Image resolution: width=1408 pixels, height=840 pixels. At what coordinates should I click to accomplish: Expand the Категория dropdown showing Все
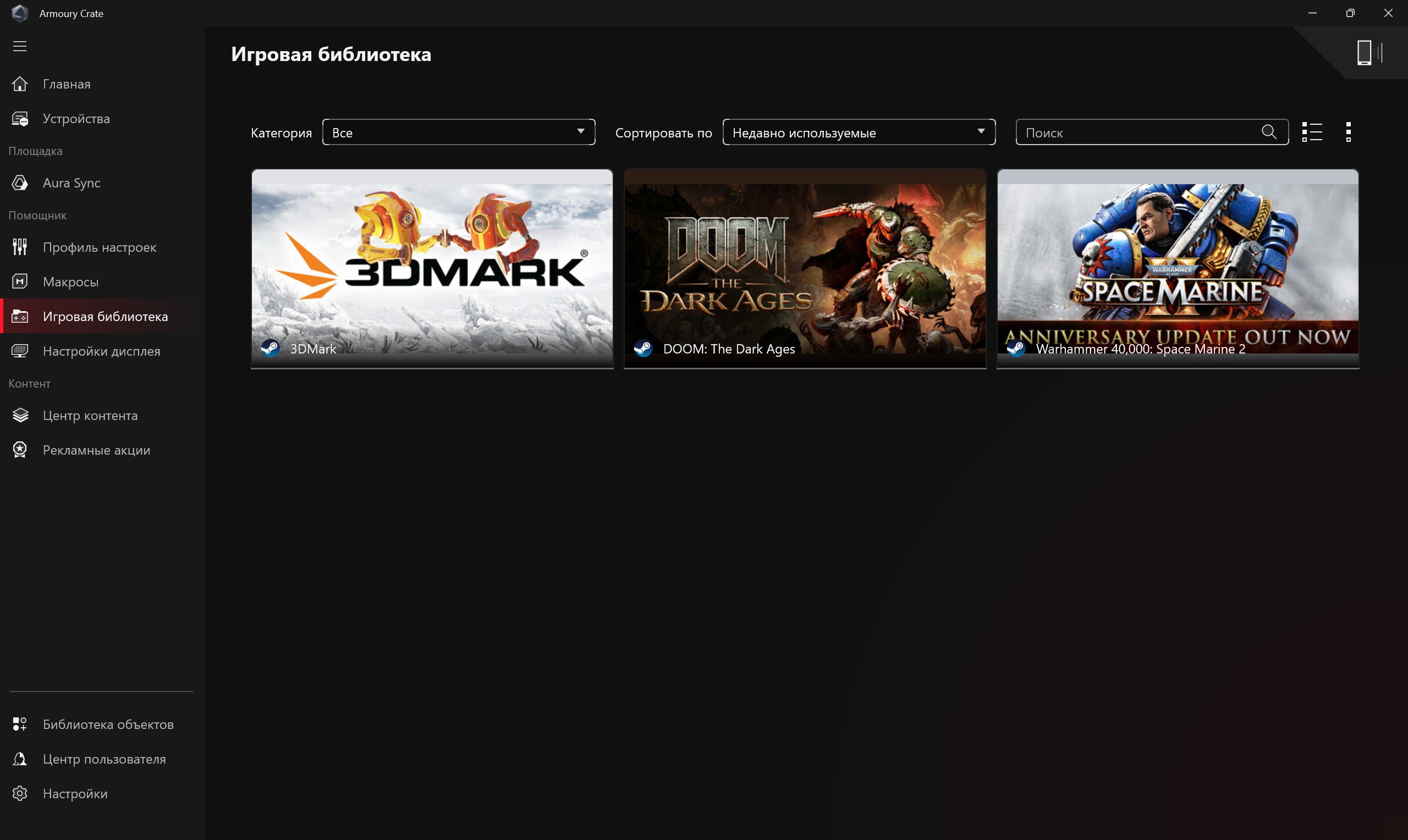click(x=459, y=132)
